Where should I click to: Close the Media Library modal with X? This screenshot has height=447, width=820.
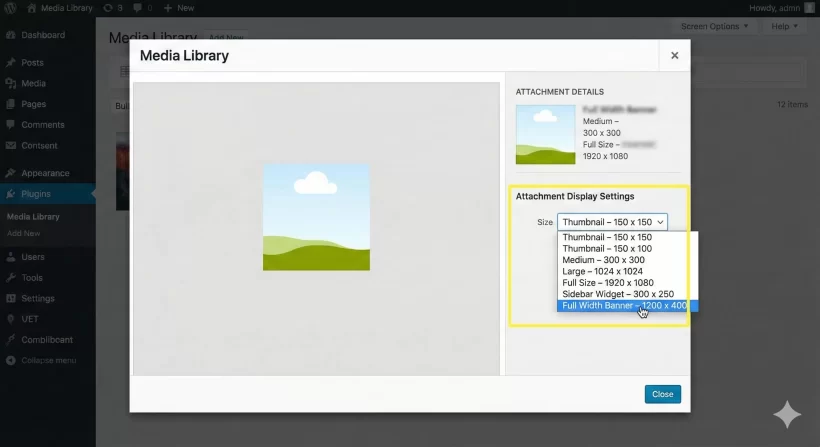tap(675, 55)
